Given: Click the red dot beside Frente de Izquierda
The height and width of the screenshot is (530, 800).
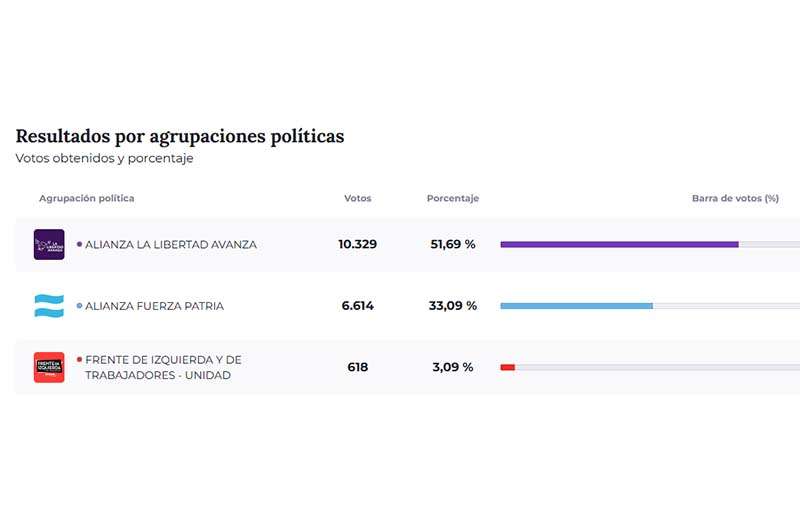Looking at the screenshot, I should 79,359.
